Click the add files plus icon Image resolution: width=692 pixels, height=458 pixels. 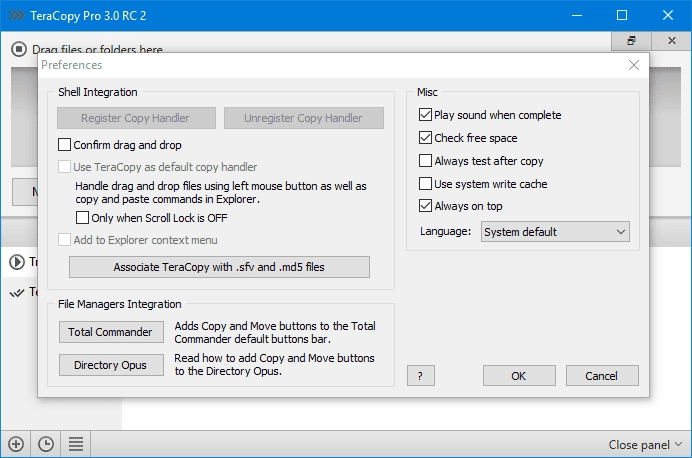tap(16, 444)
